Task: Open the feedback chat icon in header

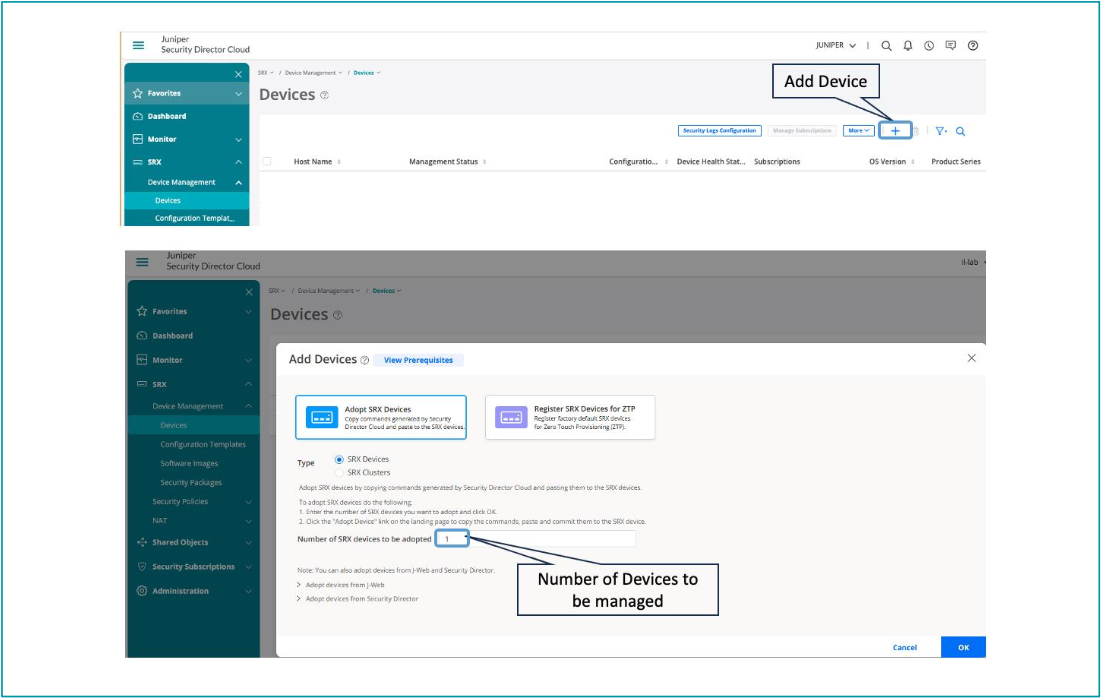Action: [951, 46]
